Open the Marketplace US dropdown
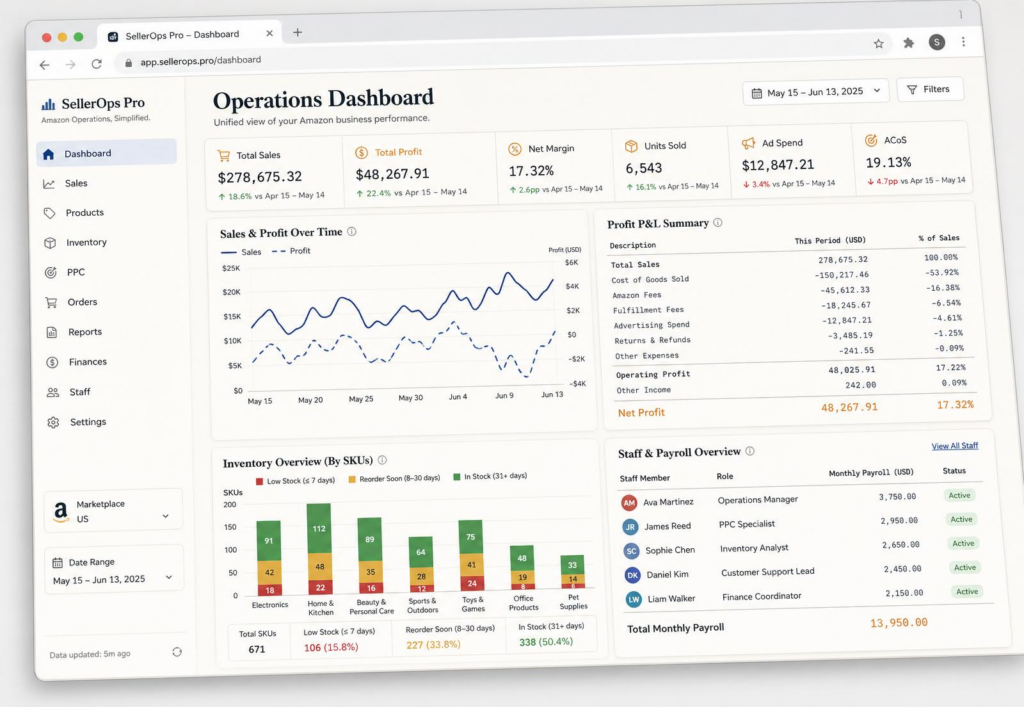The height and width of the screenshot is (707, 1024). 113,511
